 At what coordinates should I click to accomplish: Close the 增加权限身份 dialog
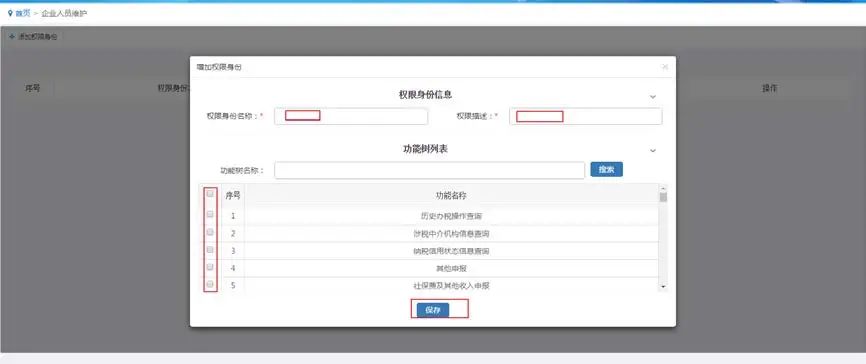[665, 67]
